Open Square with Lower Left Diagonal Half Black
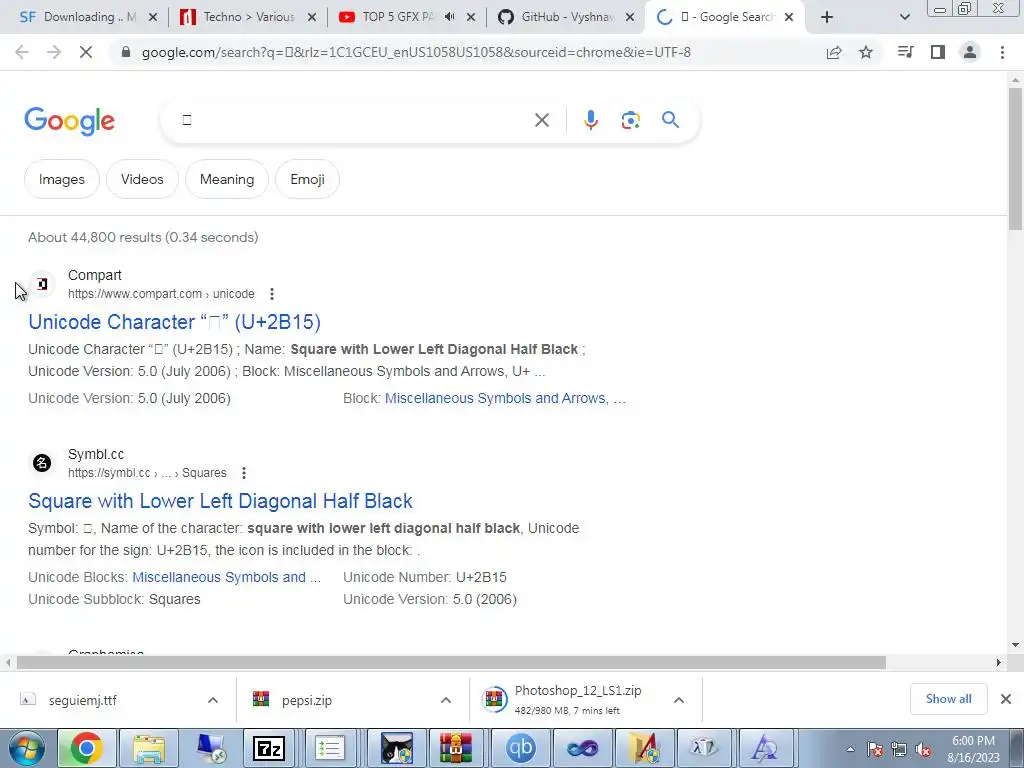Image resolution: width=1024 pixels, height=768 pixels. [220, 501]
